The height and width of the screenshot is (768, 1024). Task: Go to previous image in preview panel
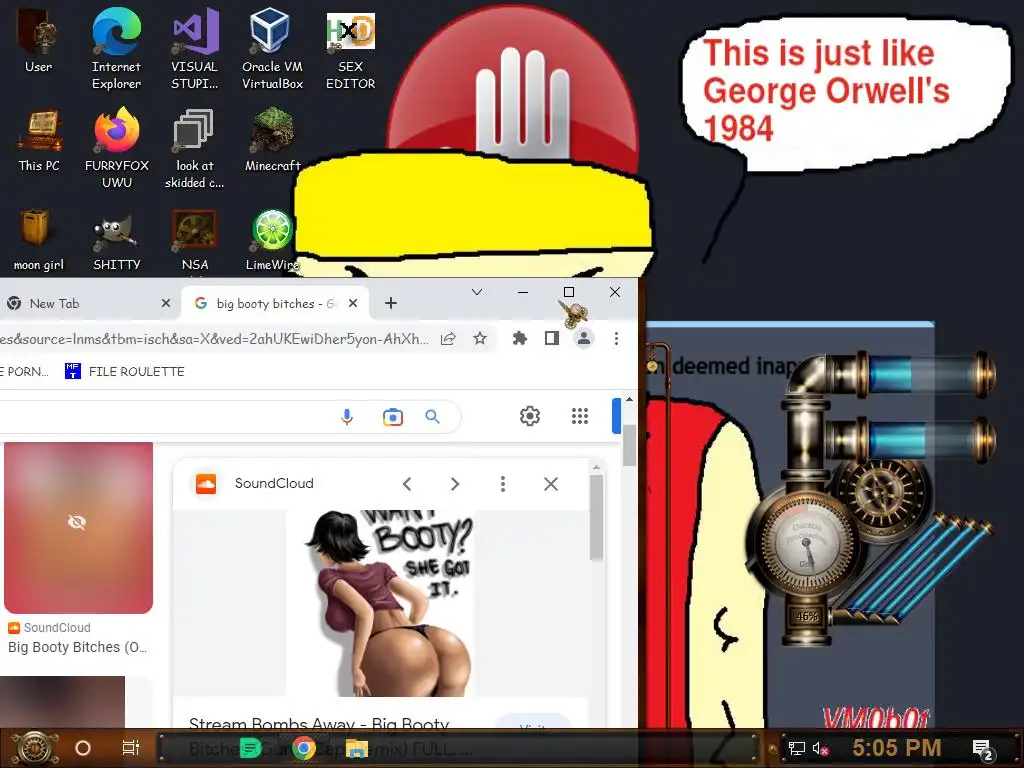[407, 484]
